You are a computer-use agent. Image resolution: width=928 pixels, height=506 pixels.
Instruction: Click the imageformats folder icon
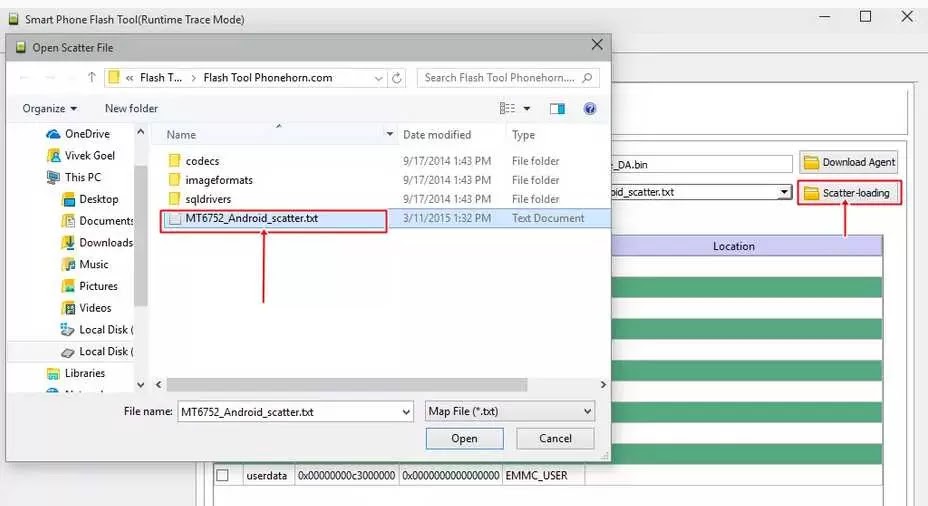click(174, 180)
